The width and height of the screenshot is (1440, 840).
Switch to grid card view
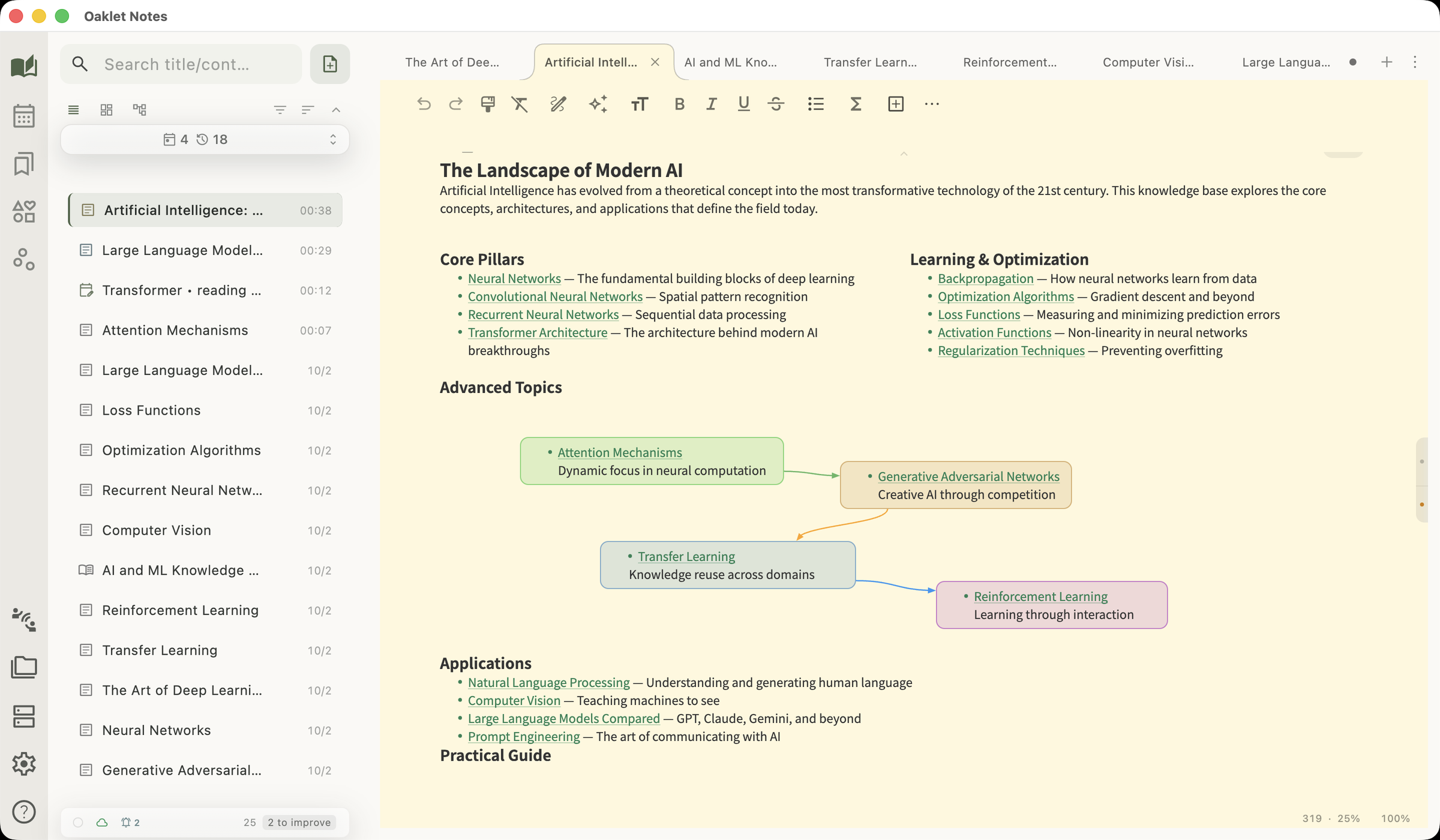[106, 109]
